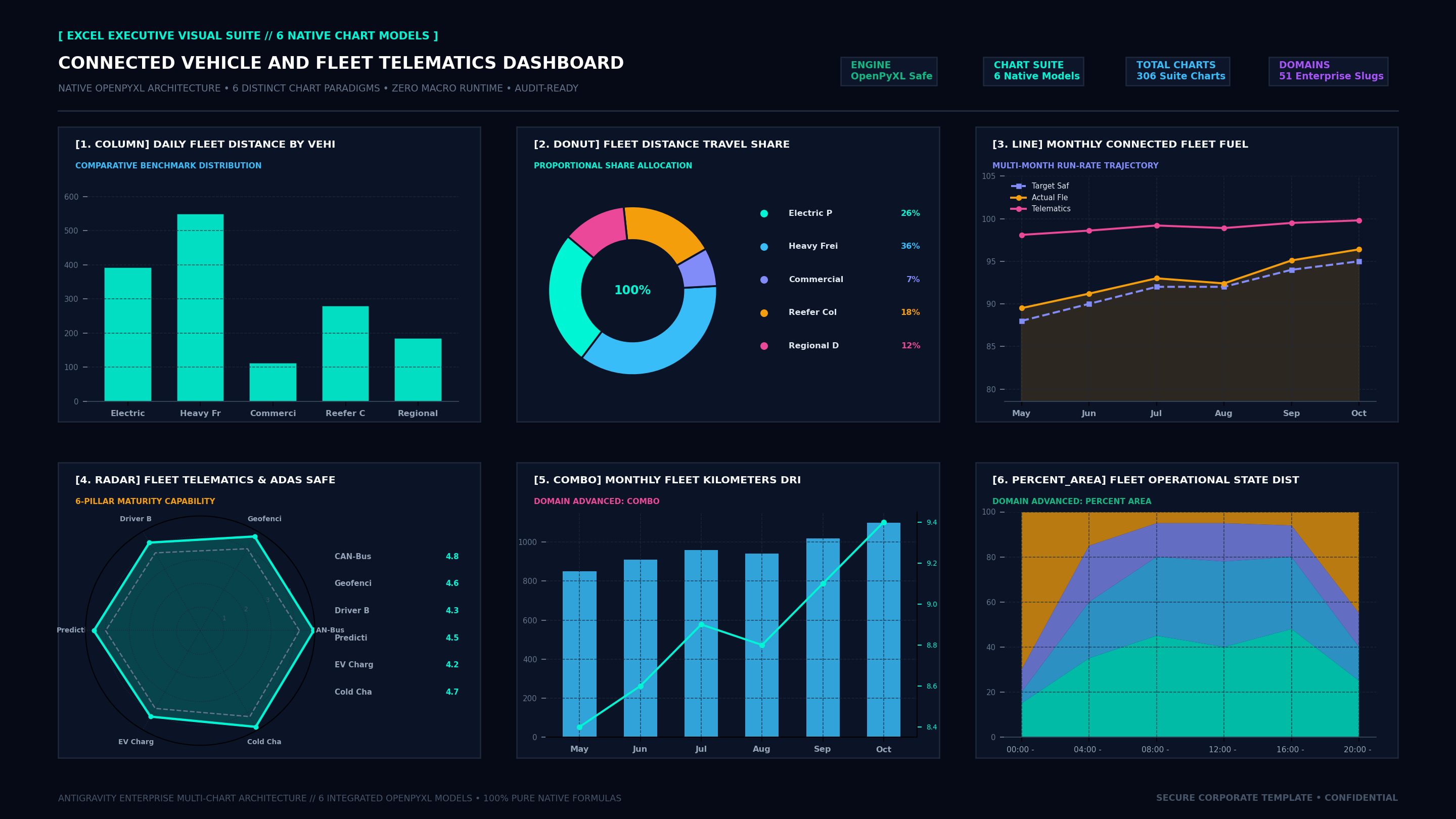Click the Commerci column bar
The image size is (1456, 819).
(273, 382)
